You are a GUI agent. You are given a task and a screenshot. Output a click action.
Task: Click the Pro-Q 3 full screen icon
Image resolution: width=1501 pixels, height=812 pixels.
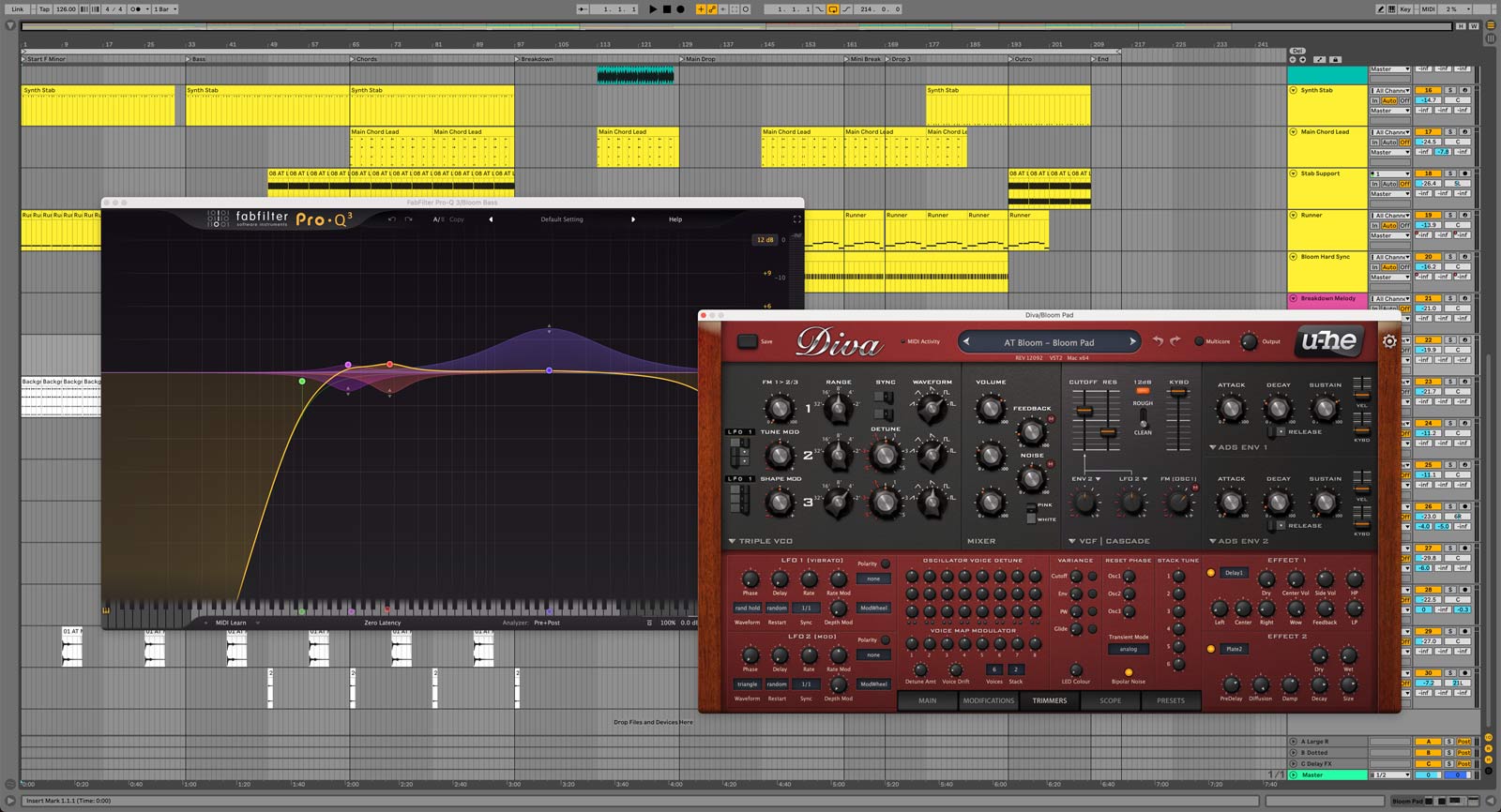pyautogui.click(x=797, y=219)
